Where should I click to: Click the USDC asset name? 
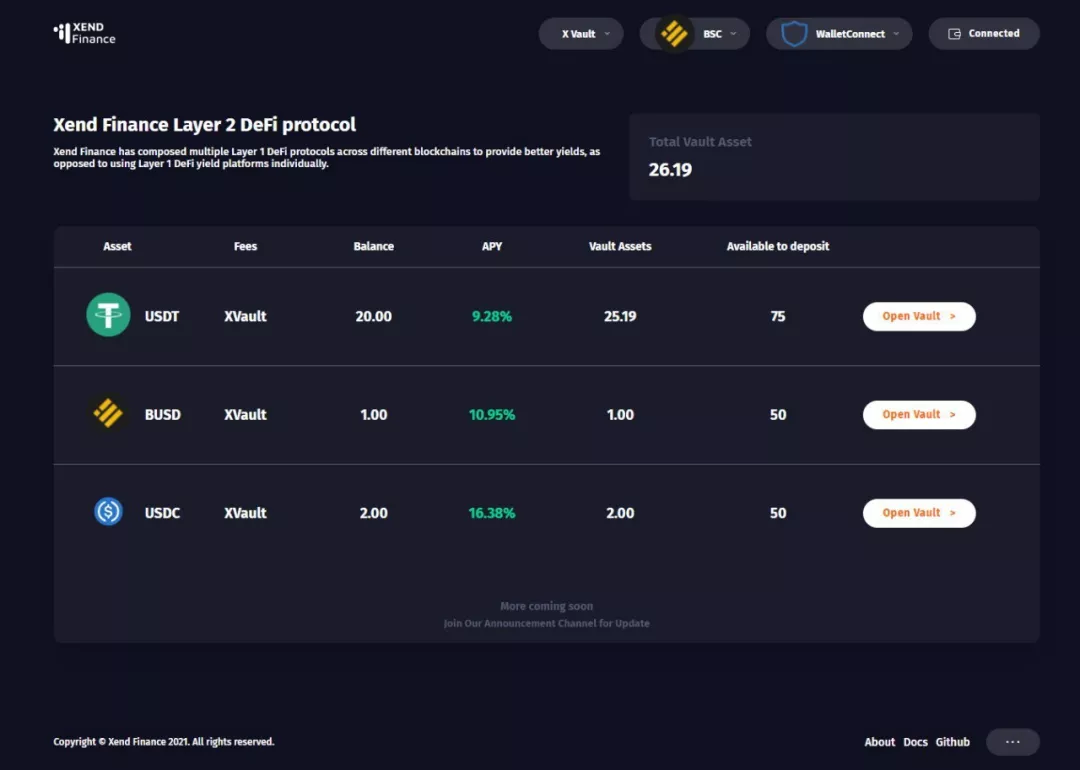pyautogui.click(x=163, y=513)
